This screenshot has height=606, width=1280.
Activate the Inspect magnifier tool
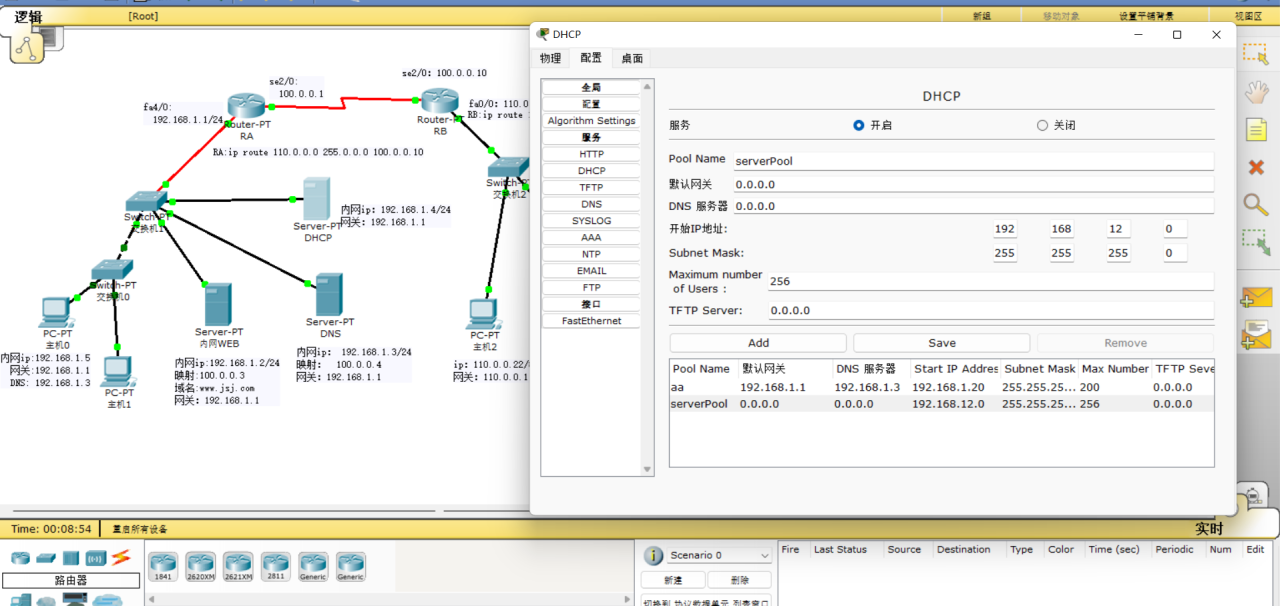point(1255,205)
